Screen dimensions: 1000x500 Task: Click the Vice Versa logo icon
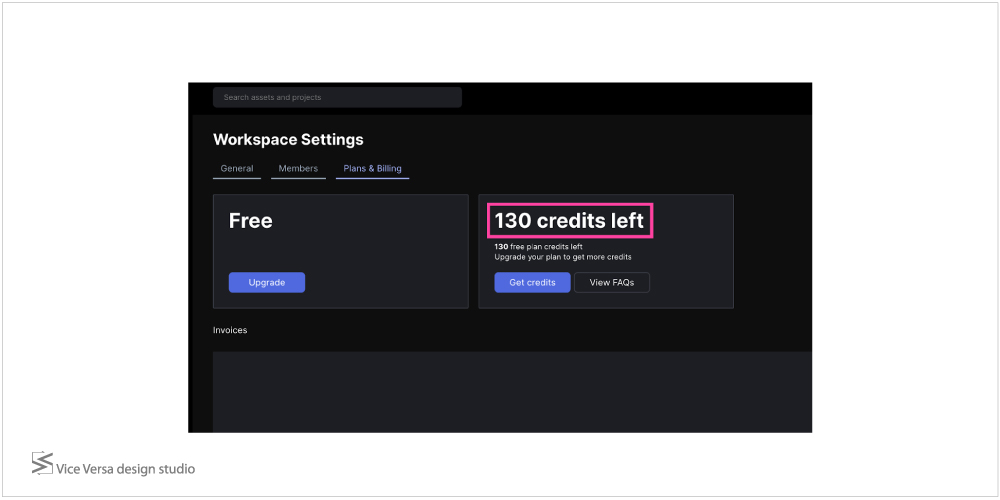(x=42, y=463)
